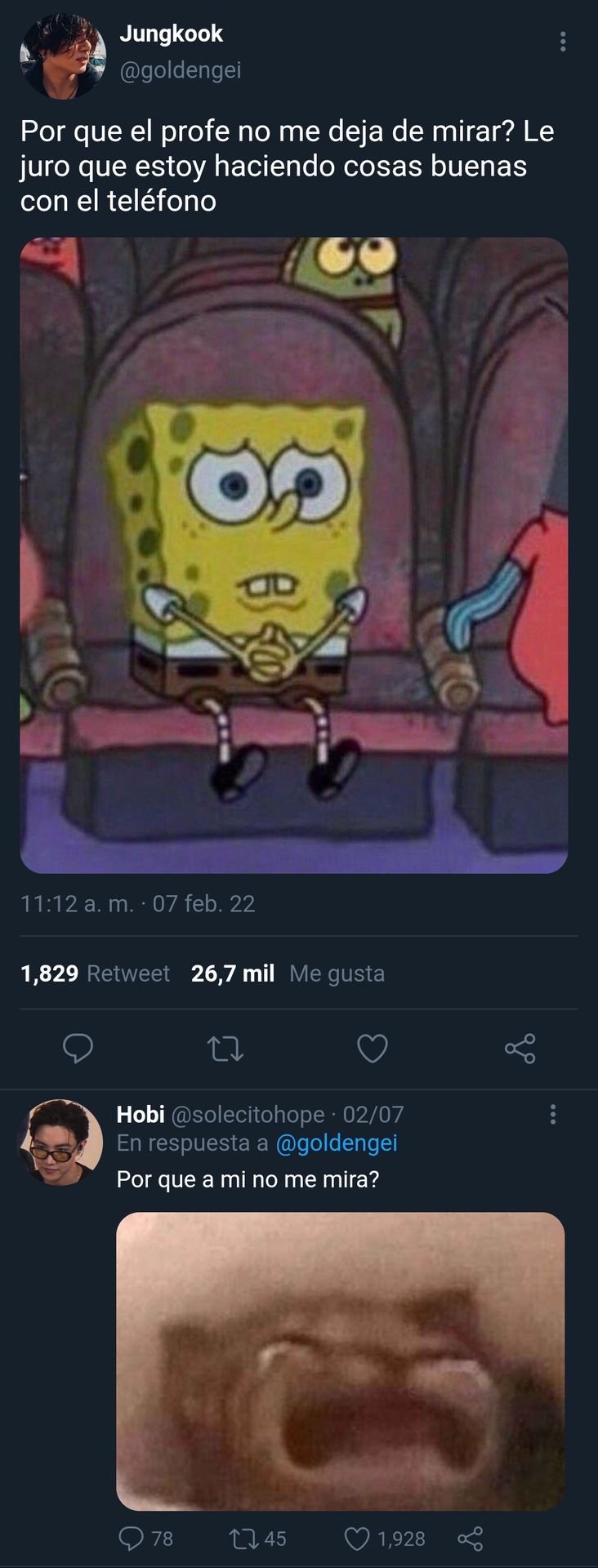This screenshot has height=1568, width=598.
Task: Tap the @solecitohope username
Action: pyautogui.click(x=248, y=1115)
